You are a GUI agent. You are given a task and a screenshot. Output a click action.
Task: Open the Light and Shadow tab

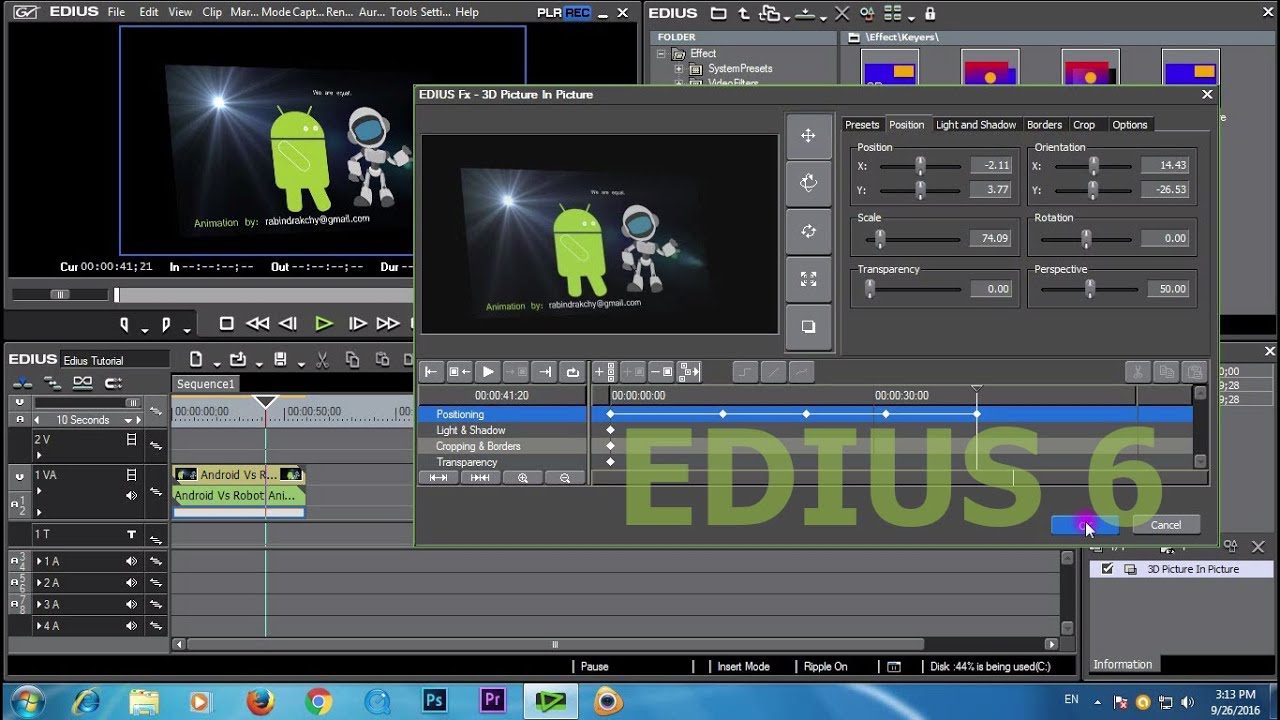(976, 125)
